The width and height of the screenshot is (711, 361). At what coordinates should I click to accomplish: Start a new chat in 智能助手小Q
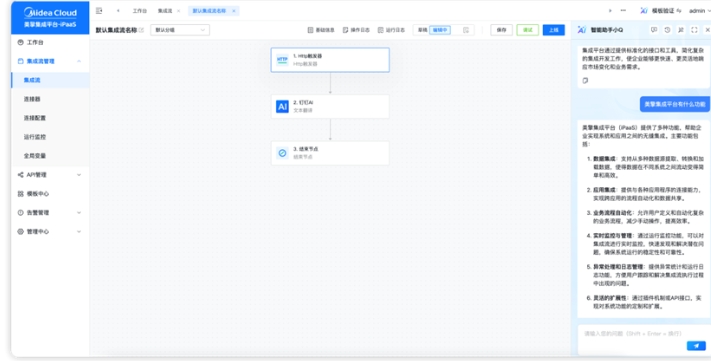[653, 30]
